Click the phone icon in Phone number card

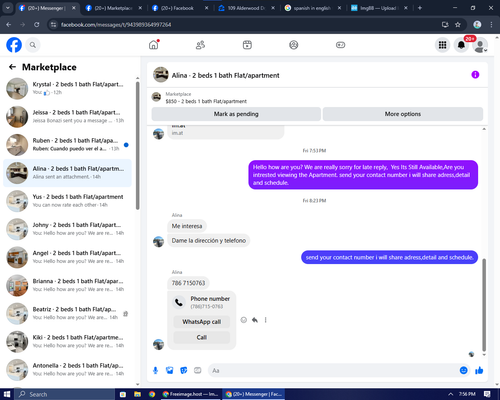click(179, 302)
